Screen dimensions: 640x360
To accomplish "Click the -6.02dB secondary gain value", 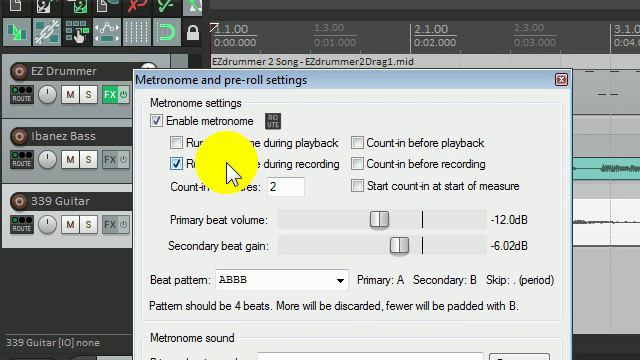I will coord(509,246).
